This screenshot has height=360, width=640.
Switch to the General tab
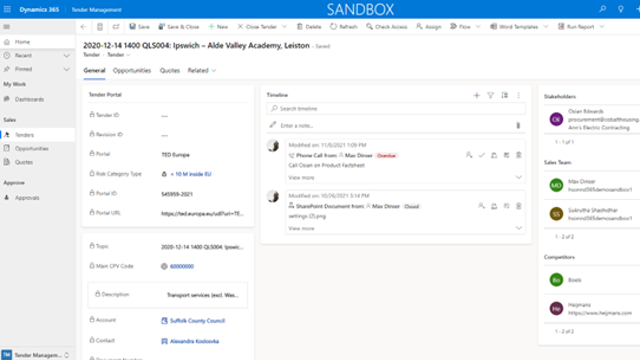click(x=94, y=71)
